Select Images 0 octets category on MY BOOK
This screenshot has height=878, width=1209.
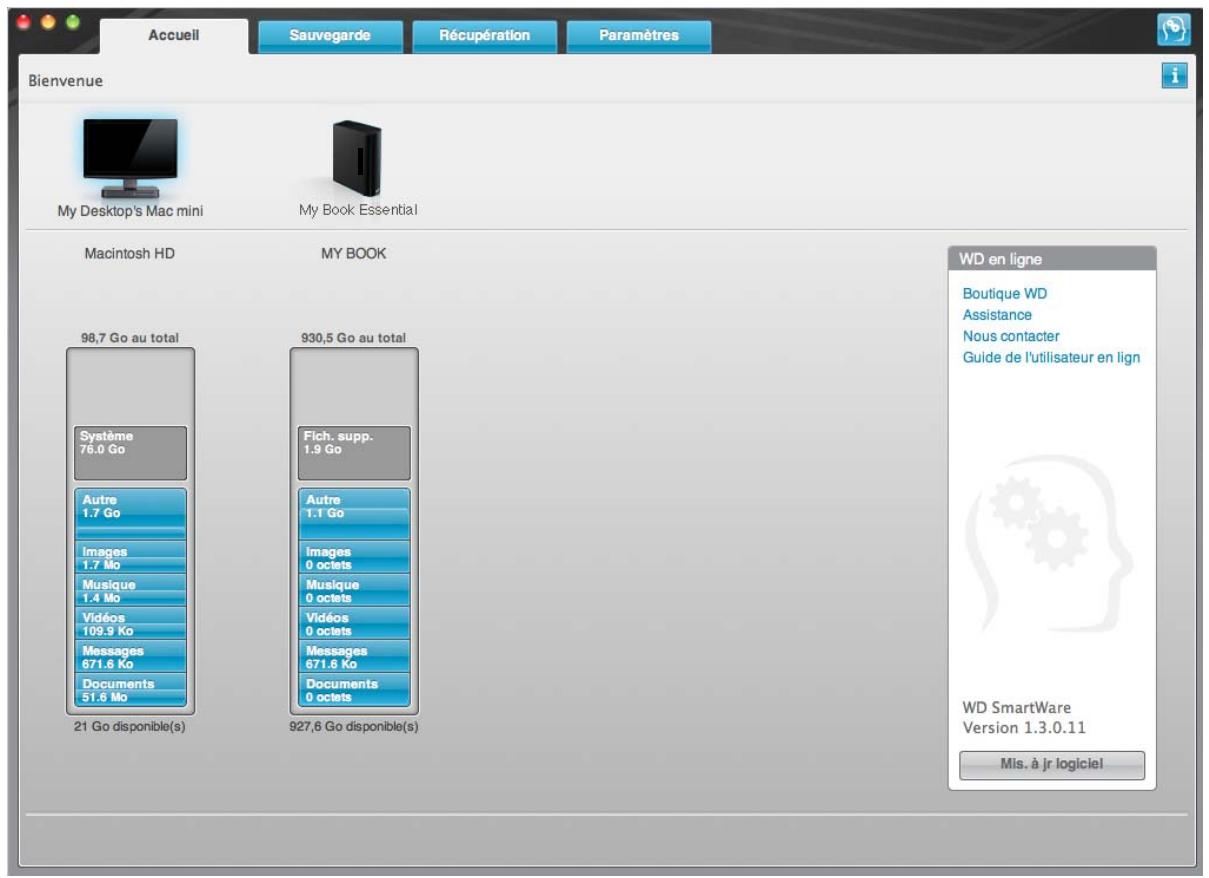pos(354,556)
